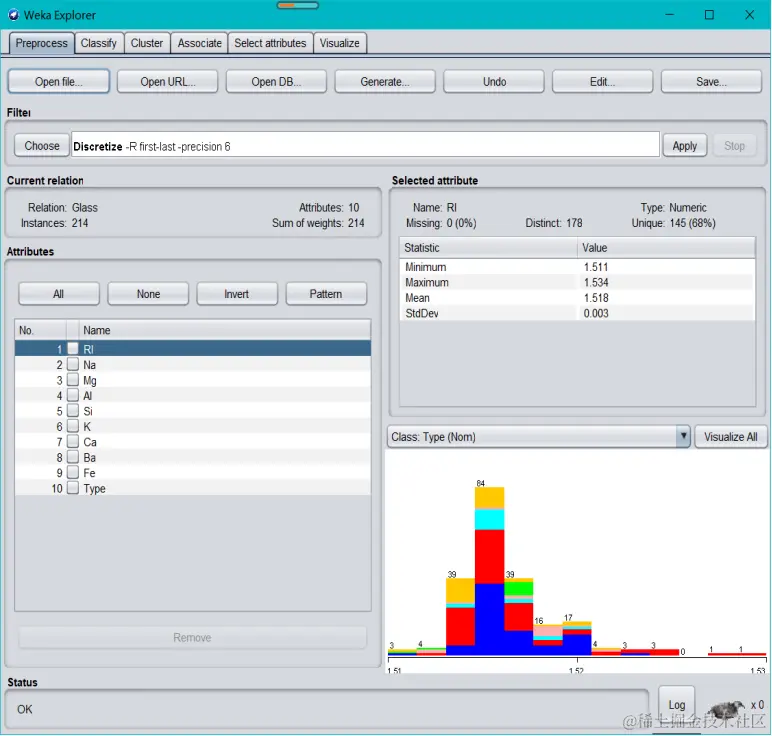Click the histogram bar labeled 17

tap(577, 639)
